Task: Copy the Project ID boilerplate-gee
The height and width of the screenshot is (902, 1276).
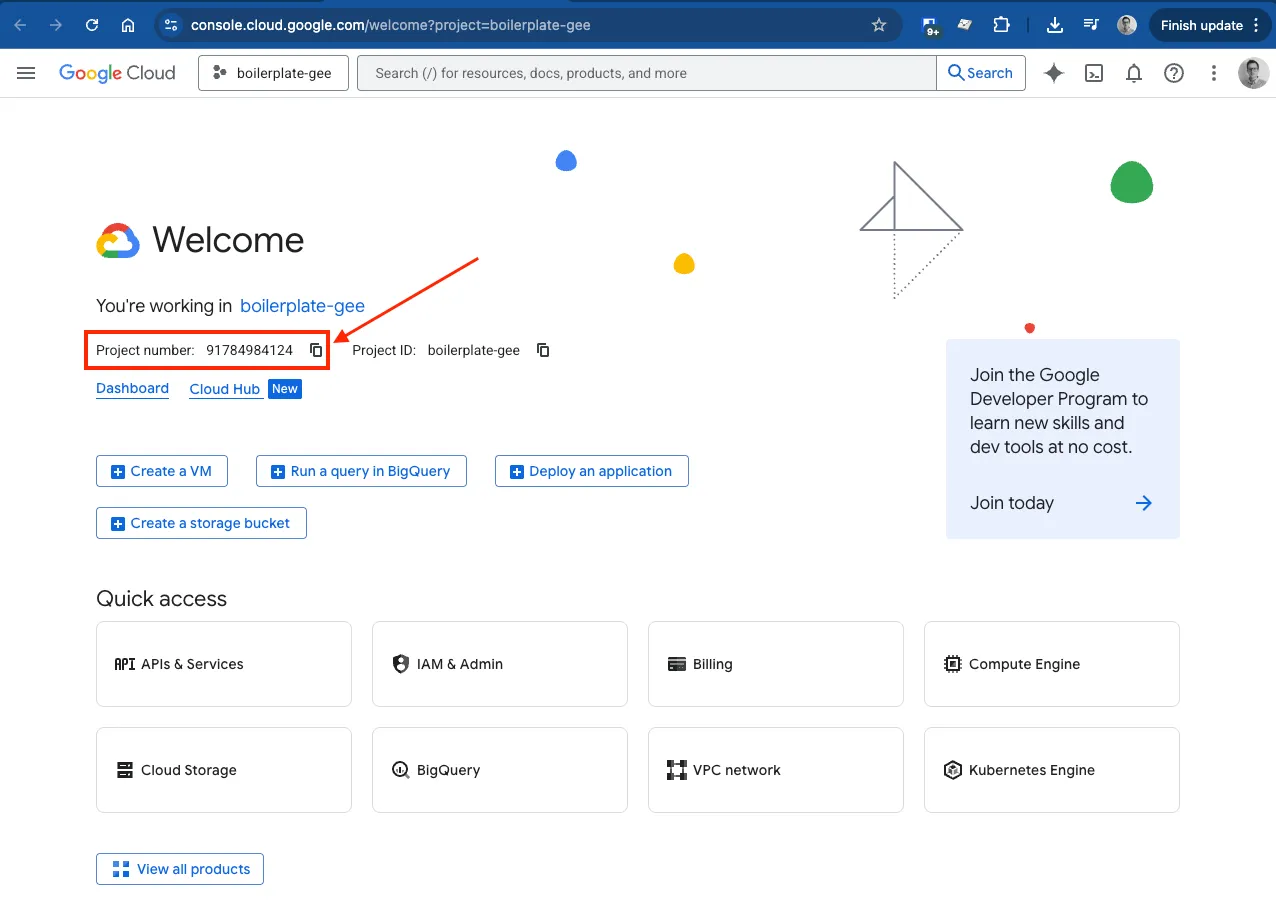Action: click(542, 350)
